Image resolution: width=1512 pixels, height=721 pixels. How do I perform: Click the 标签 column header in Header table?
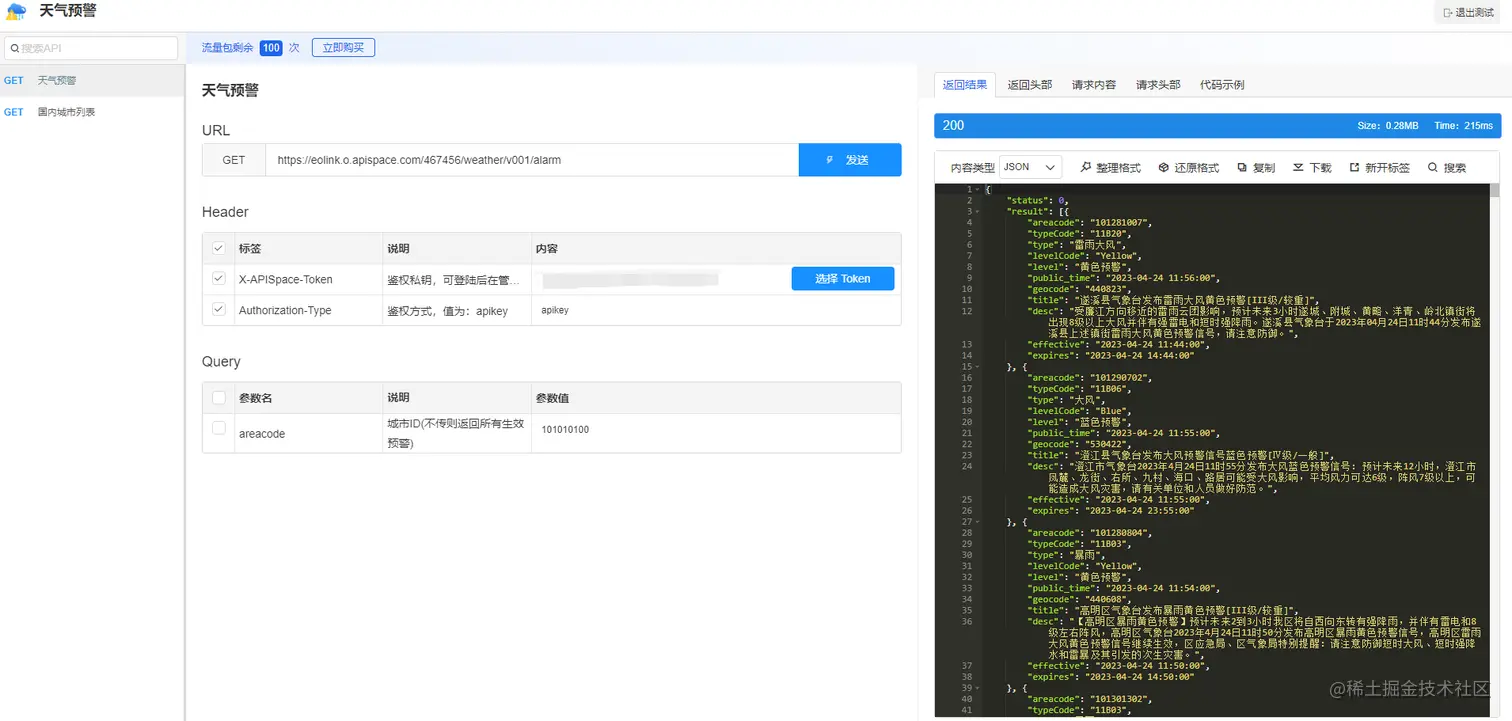[250, 248]
